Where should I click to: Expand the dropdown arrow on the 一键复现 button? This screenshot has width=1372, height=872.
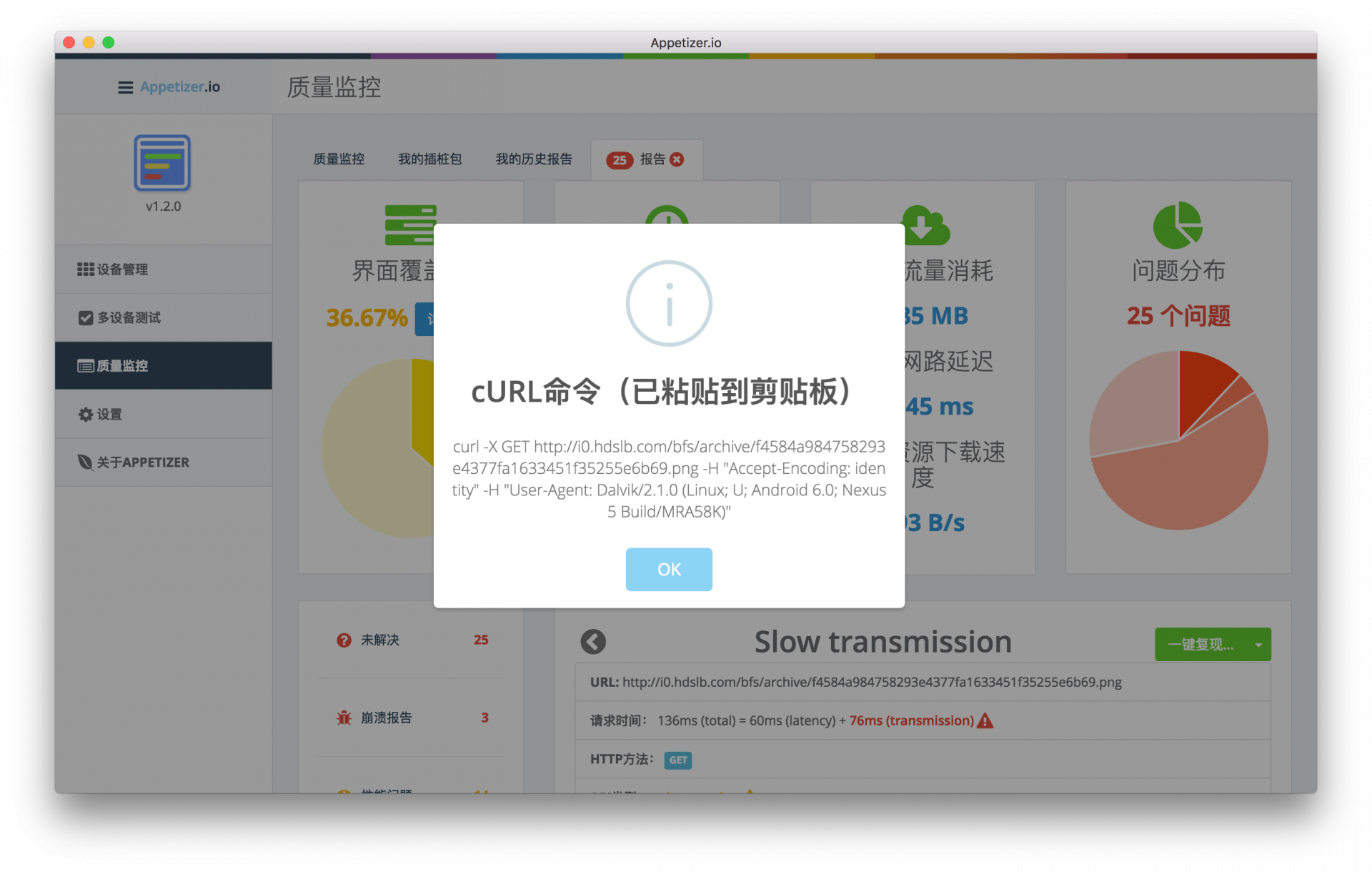pyautogui.click(x=1258, y=645)
